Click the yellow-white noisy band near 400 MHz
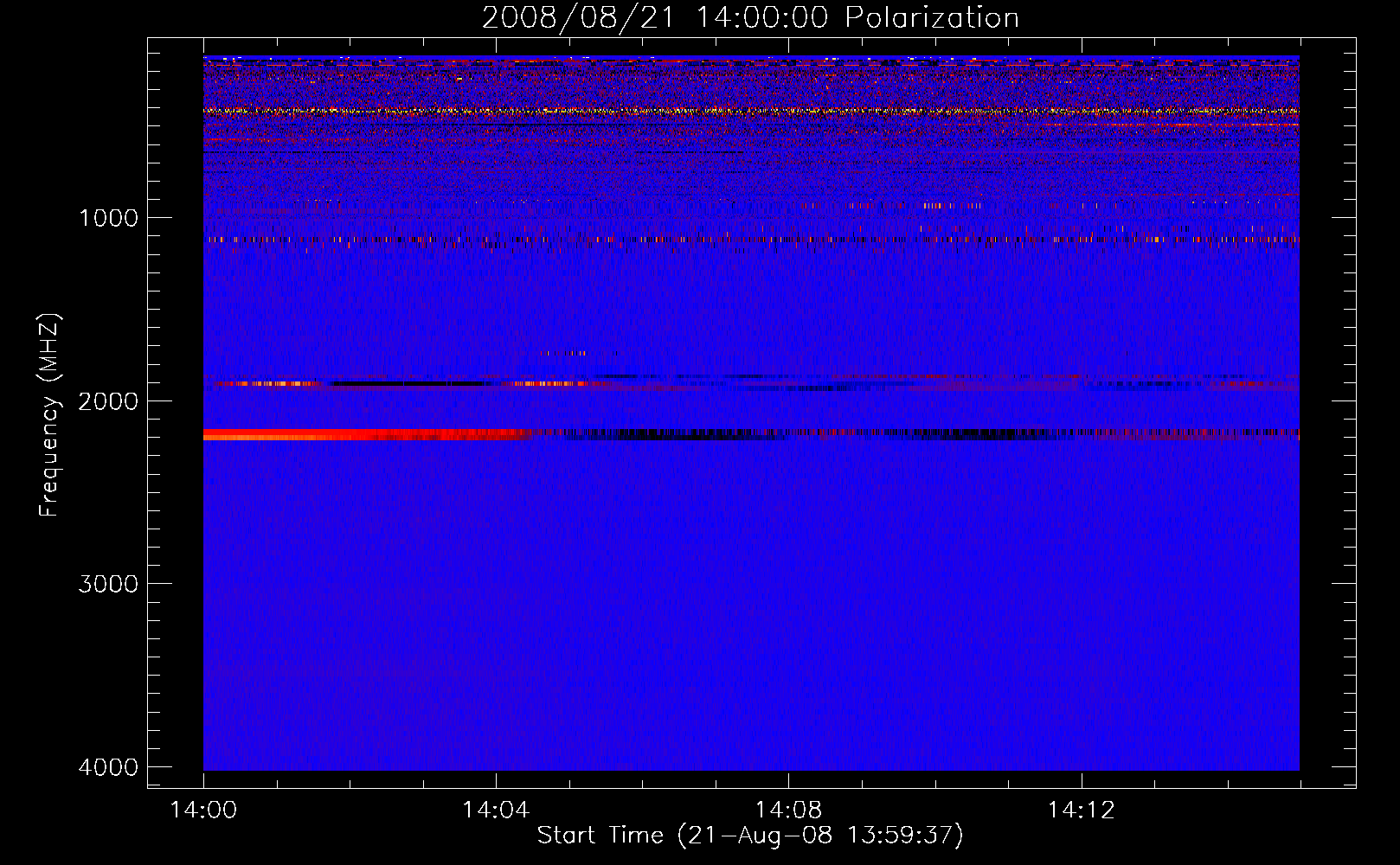 pos(751,111)
